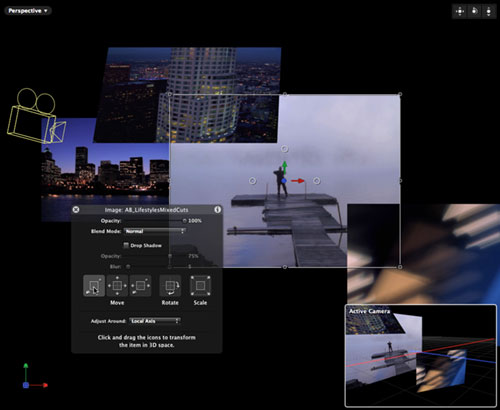500x410 pixels.
Task: Click the Rotate icon in the HUD
Action: (x=170, y=286)
